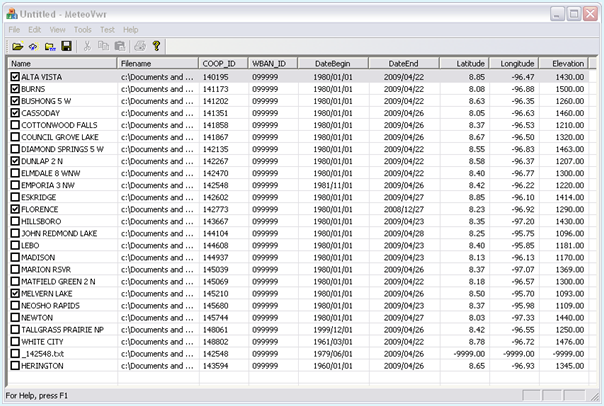Sort by DateBegin column header
Viewport: 604px width, 406px height.
[333, 64]
